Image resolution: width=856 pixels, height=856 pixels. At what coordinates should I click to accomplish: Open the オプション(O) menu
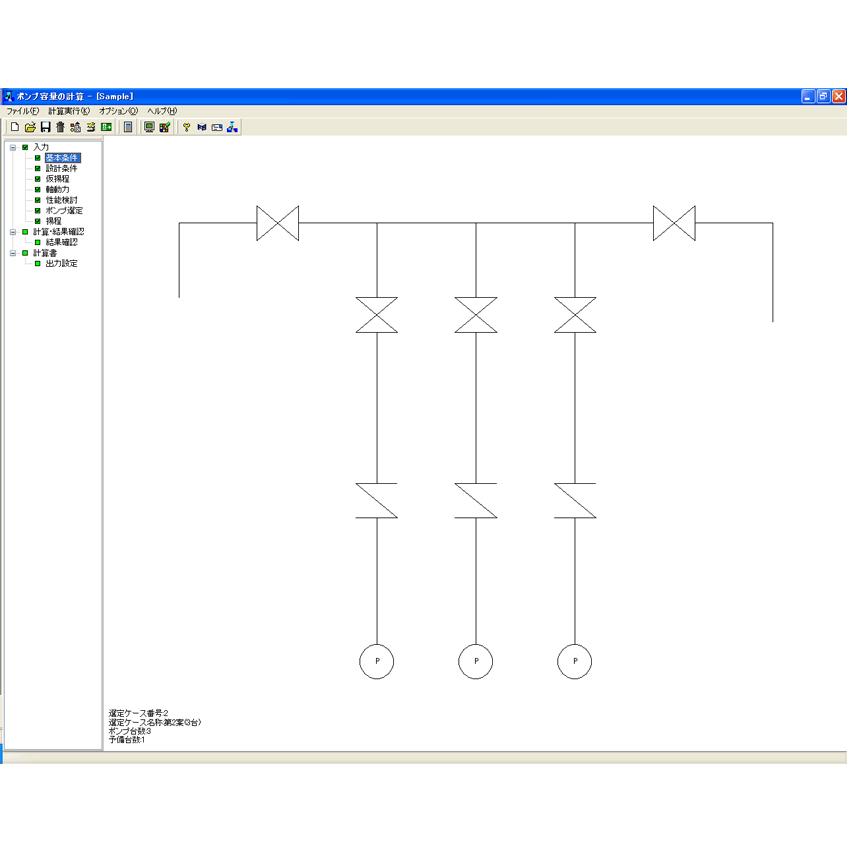click(x=118, y=111)
